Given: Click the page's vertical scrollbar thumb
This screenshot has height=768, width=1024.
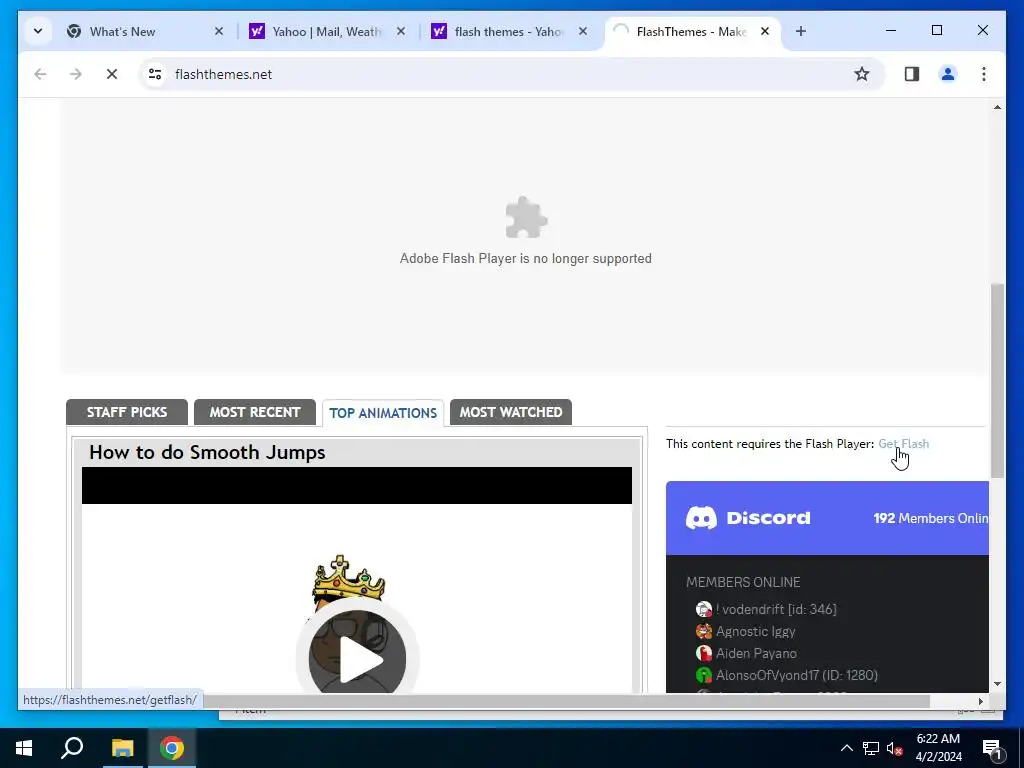Looking at the screenshot, I should point(997,380).
